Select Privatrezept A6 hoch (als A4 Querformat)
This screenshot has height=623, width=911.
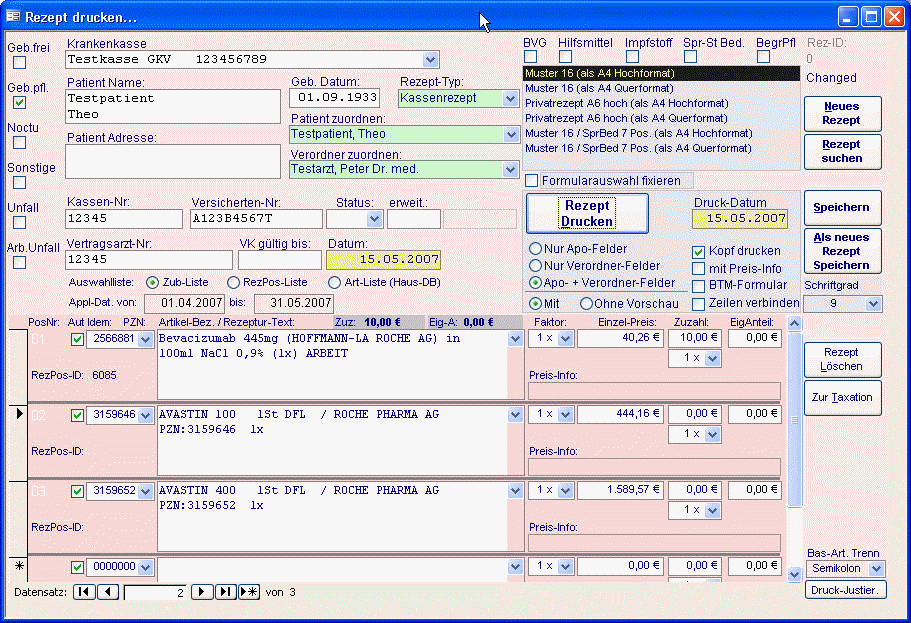pos(626,119)
